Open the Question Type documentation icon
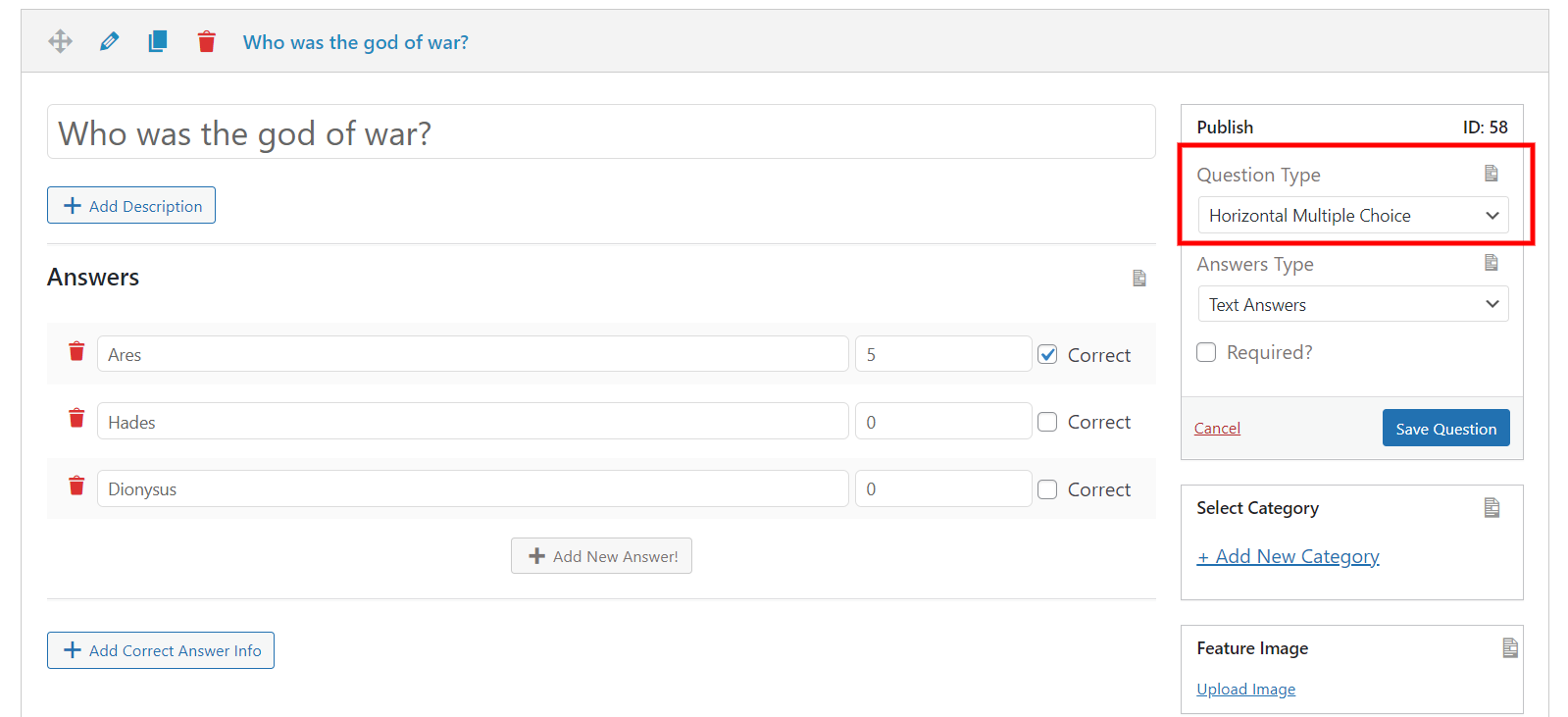 click(x=1491, y=174)
